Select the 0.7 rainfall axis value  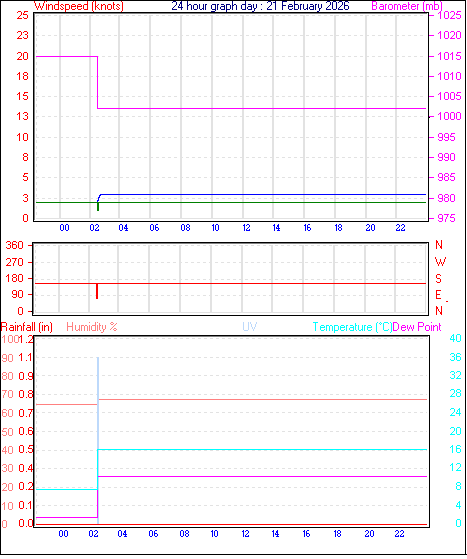click(x=26, y=413)
